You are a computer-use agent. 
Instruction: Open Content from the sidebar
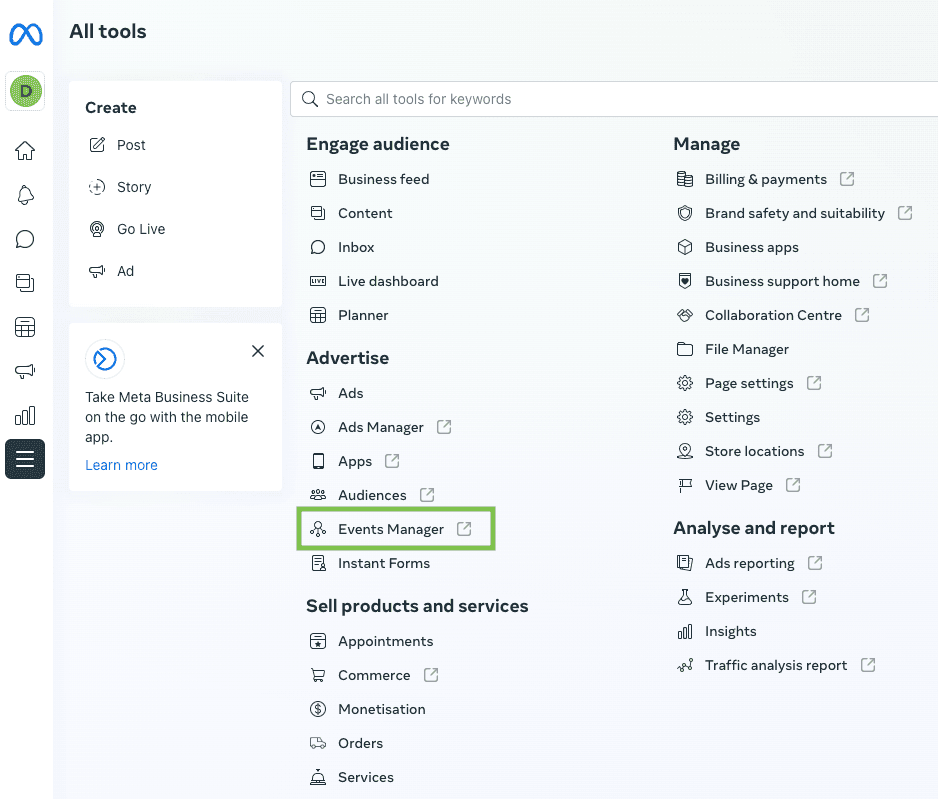[25, 283]
